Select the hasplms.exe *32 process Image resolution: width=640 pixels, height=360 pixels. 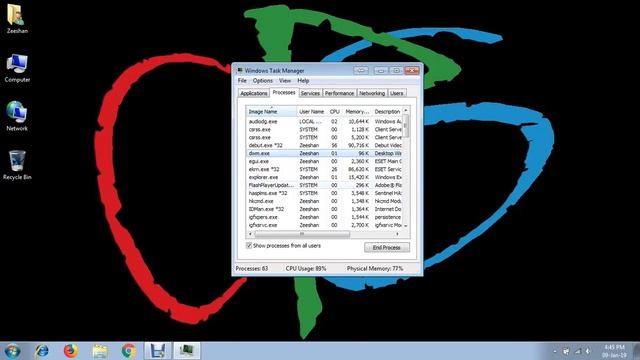click(x=324, y=193)
